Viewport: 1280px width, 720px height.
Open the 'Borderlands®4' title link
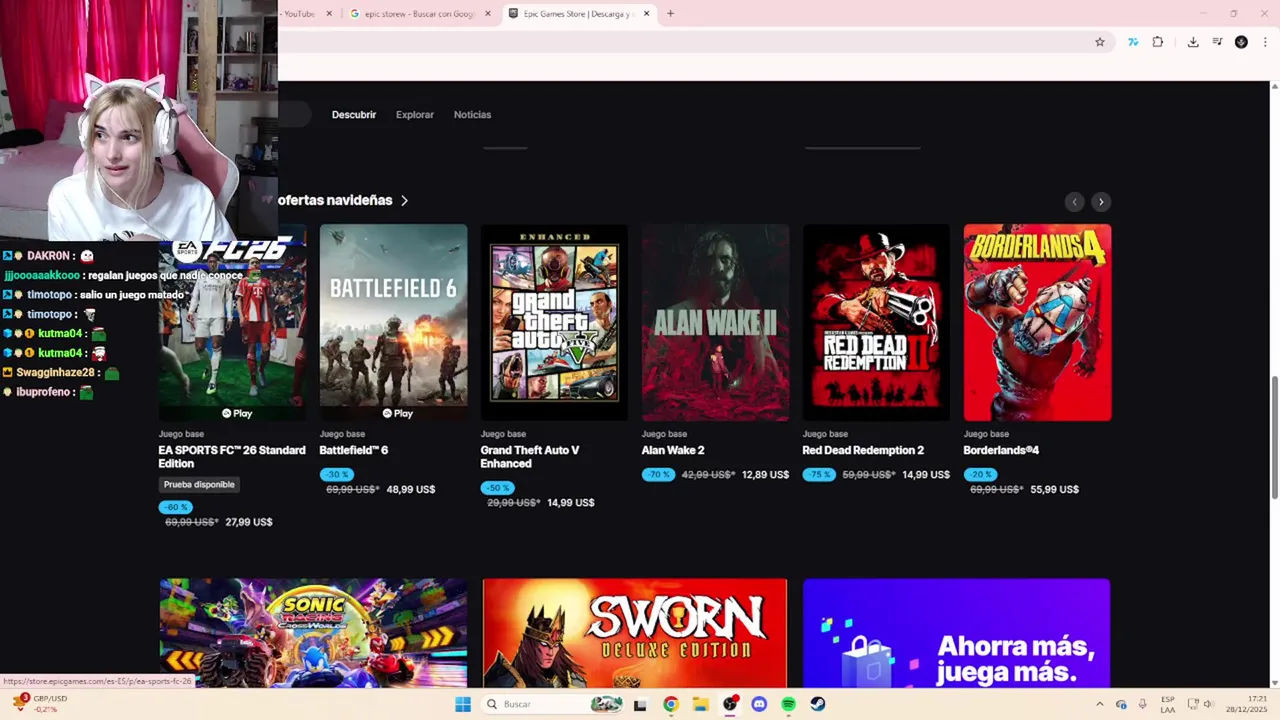[1001, 450]
